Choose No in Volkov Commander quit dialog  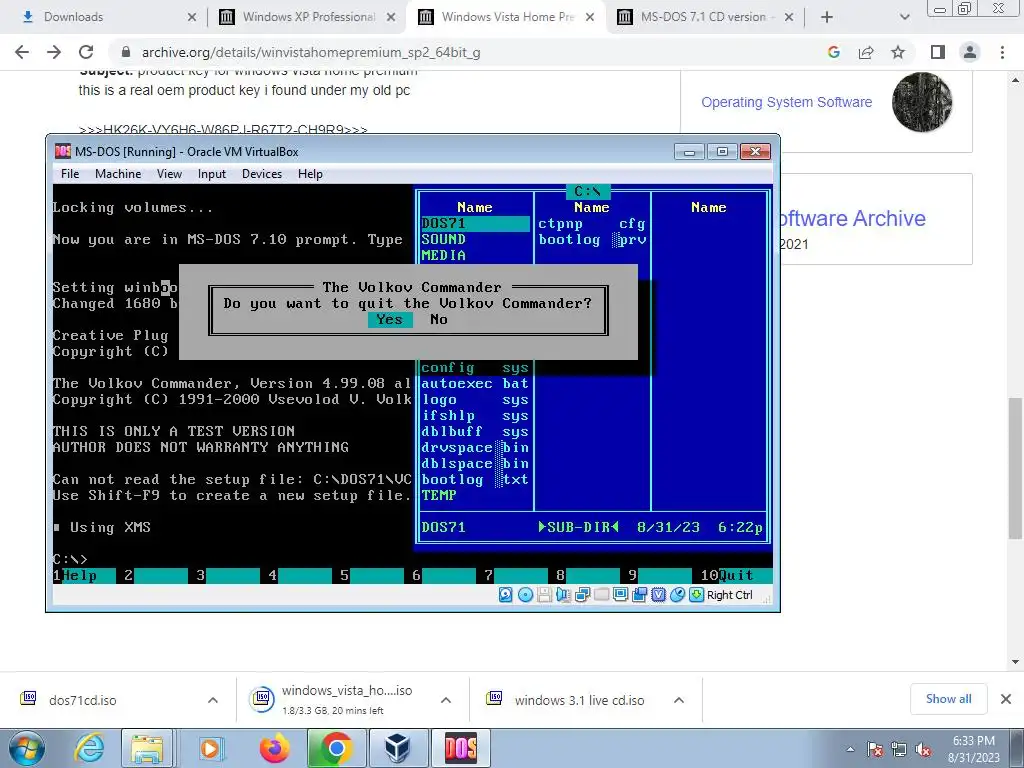[439, 319]
